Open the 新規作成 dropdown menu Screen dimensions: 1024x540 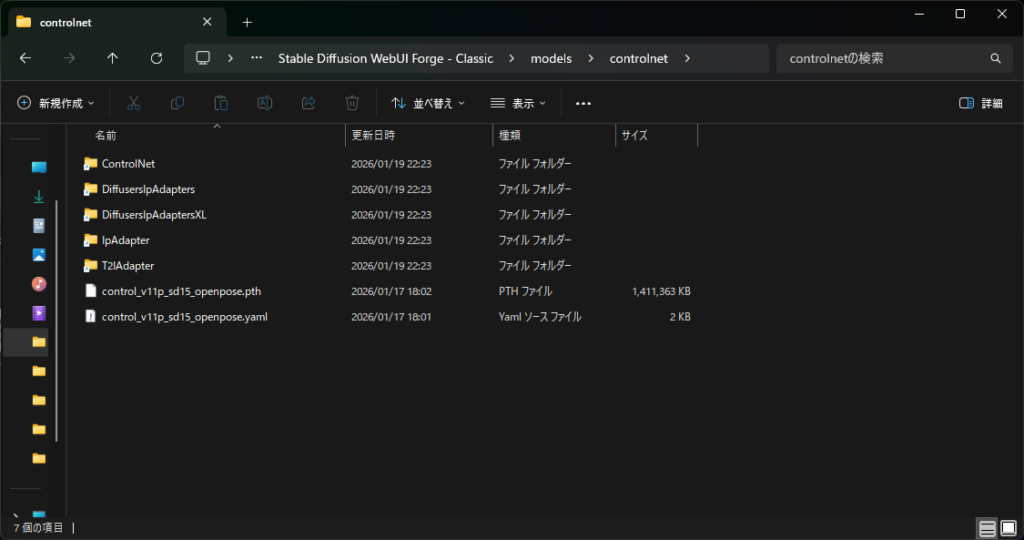click(56, 103)
